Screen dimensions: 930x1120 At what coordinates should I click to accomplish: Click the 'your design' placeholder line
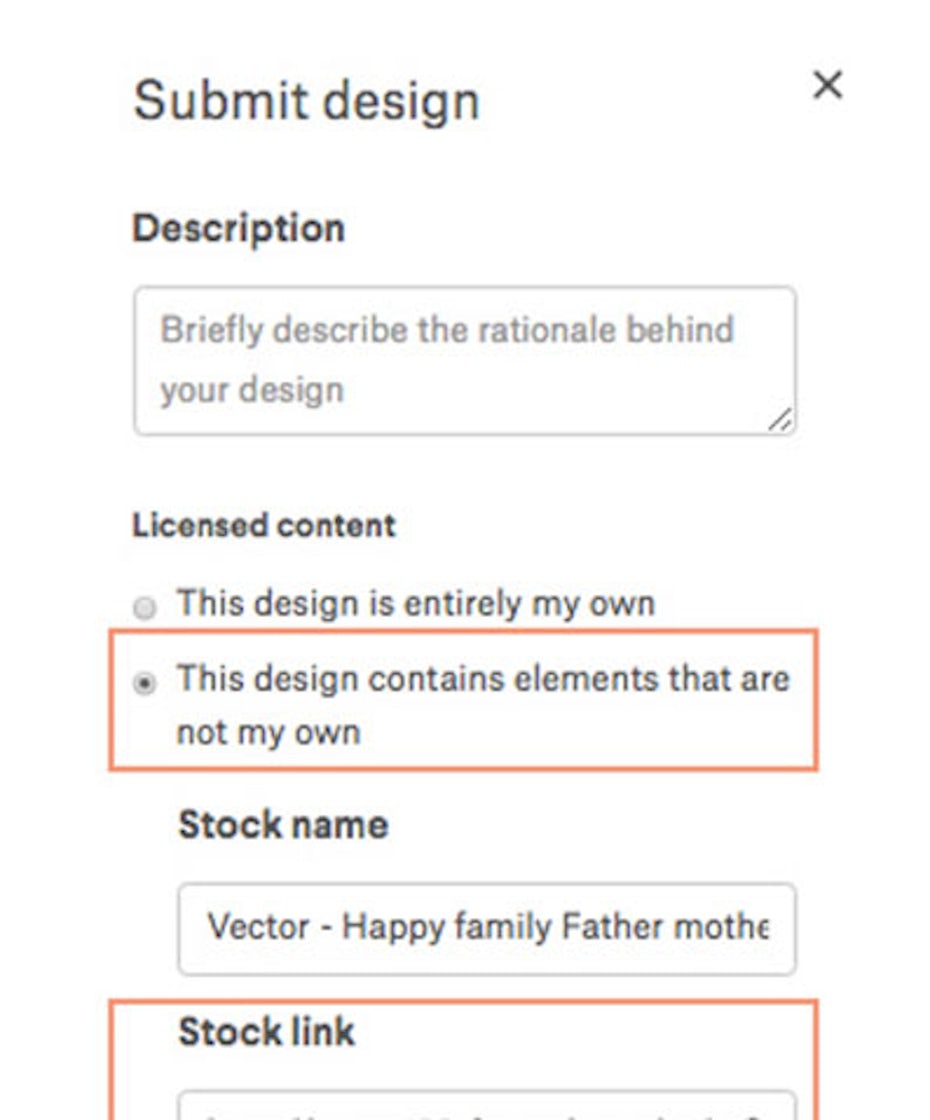click(252, 391)
